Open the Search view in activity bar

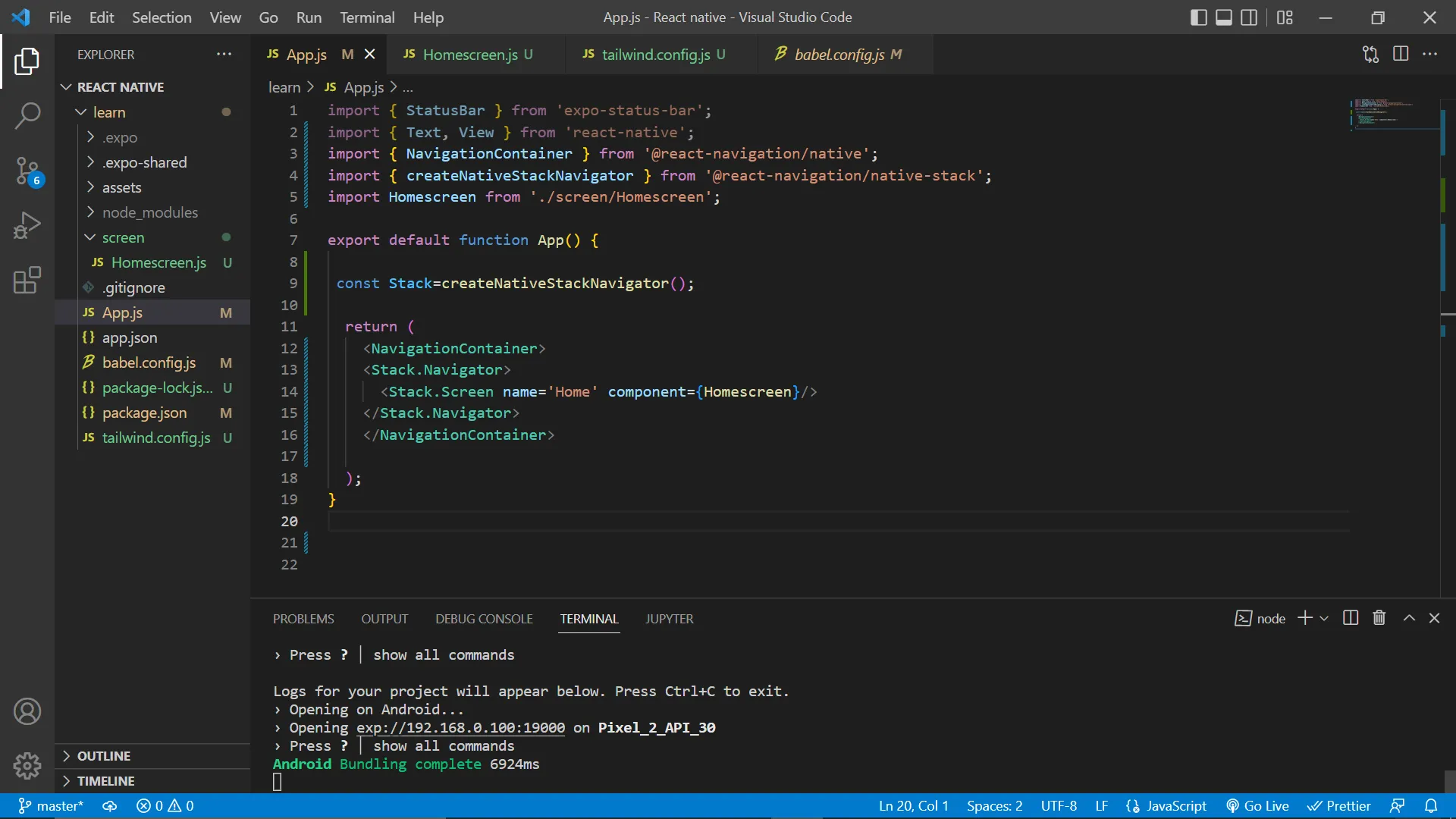[27, 116]
